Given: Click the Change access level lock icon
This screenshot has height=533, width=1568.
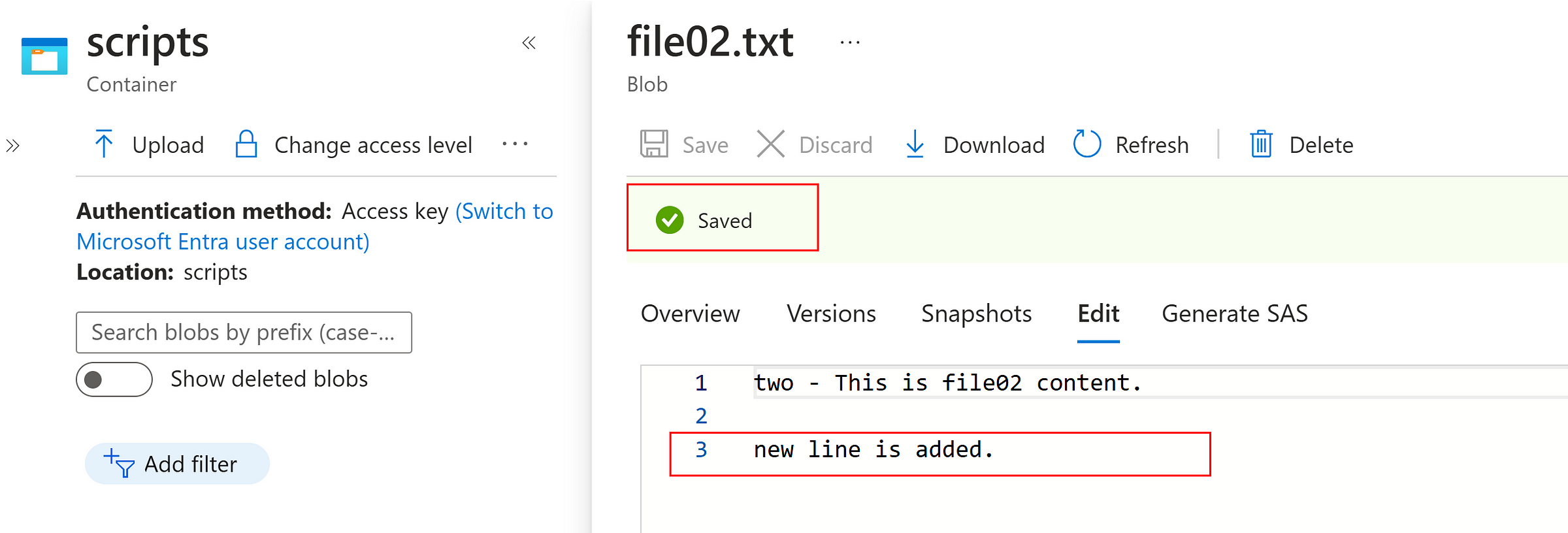Looking at the screenshot, I should [246, 144].
